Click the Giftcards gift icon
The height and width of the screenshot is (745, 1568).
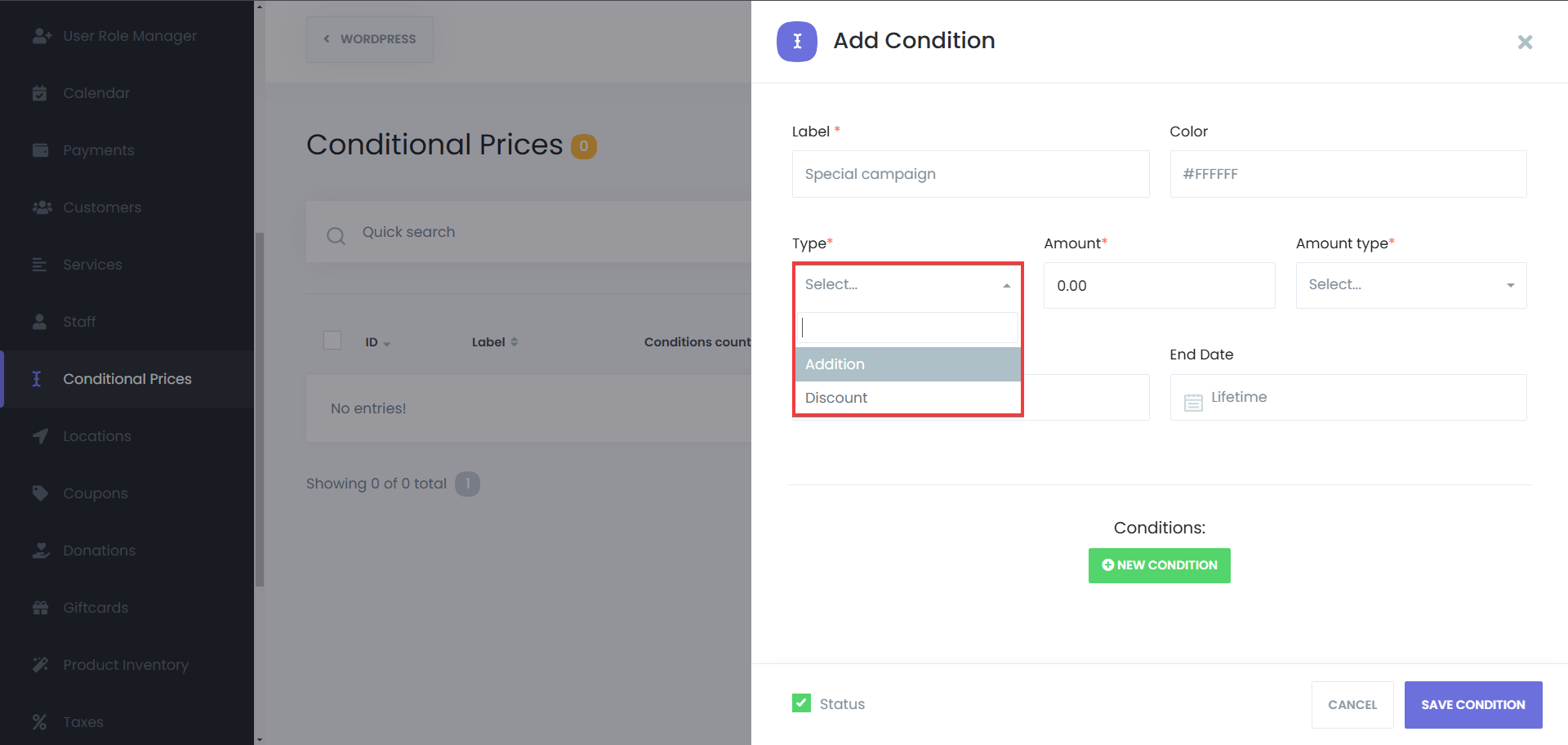[x=40, y=608]
